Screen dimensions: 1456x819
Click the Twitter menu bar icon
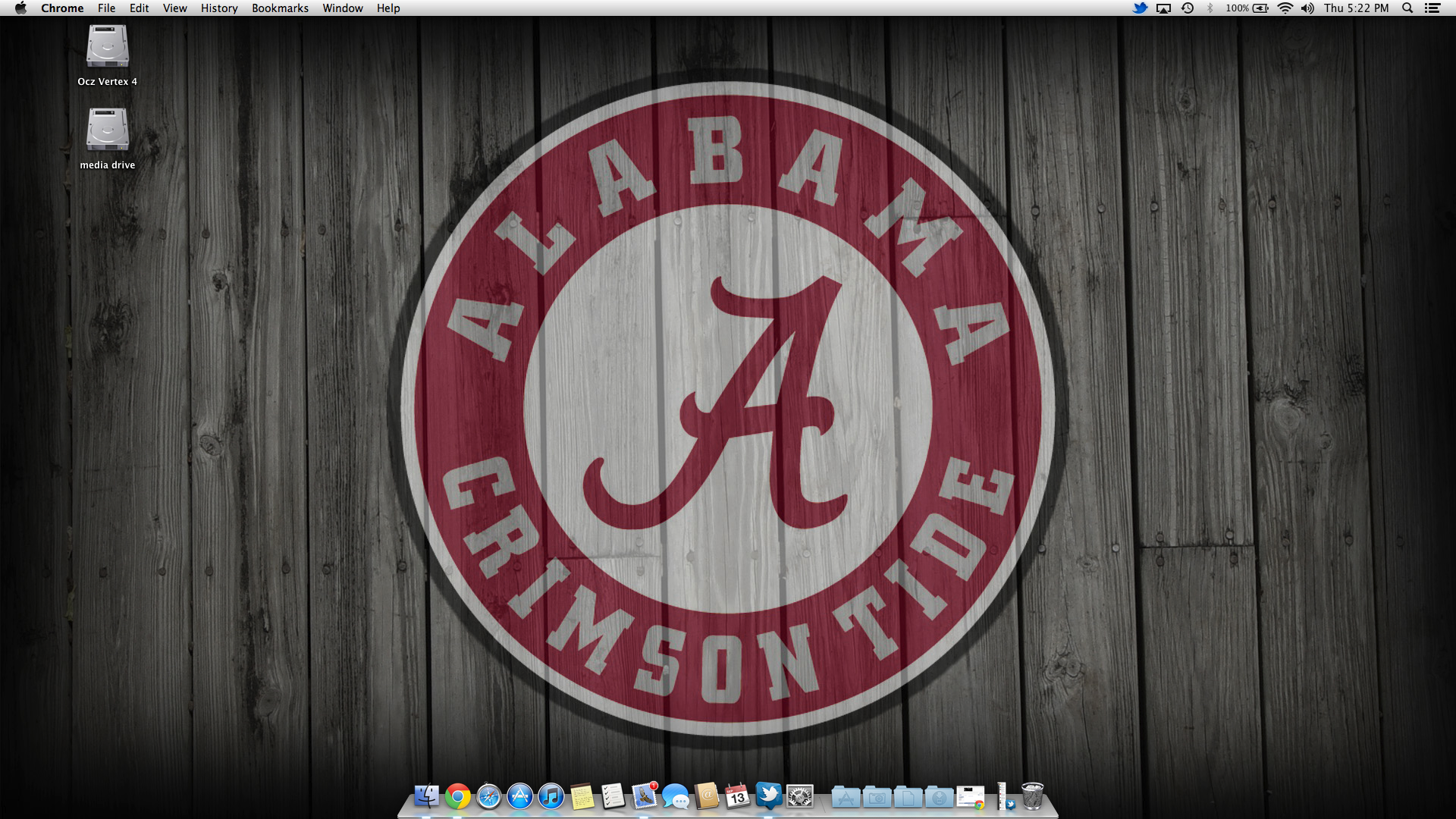tap(1140, 8)
